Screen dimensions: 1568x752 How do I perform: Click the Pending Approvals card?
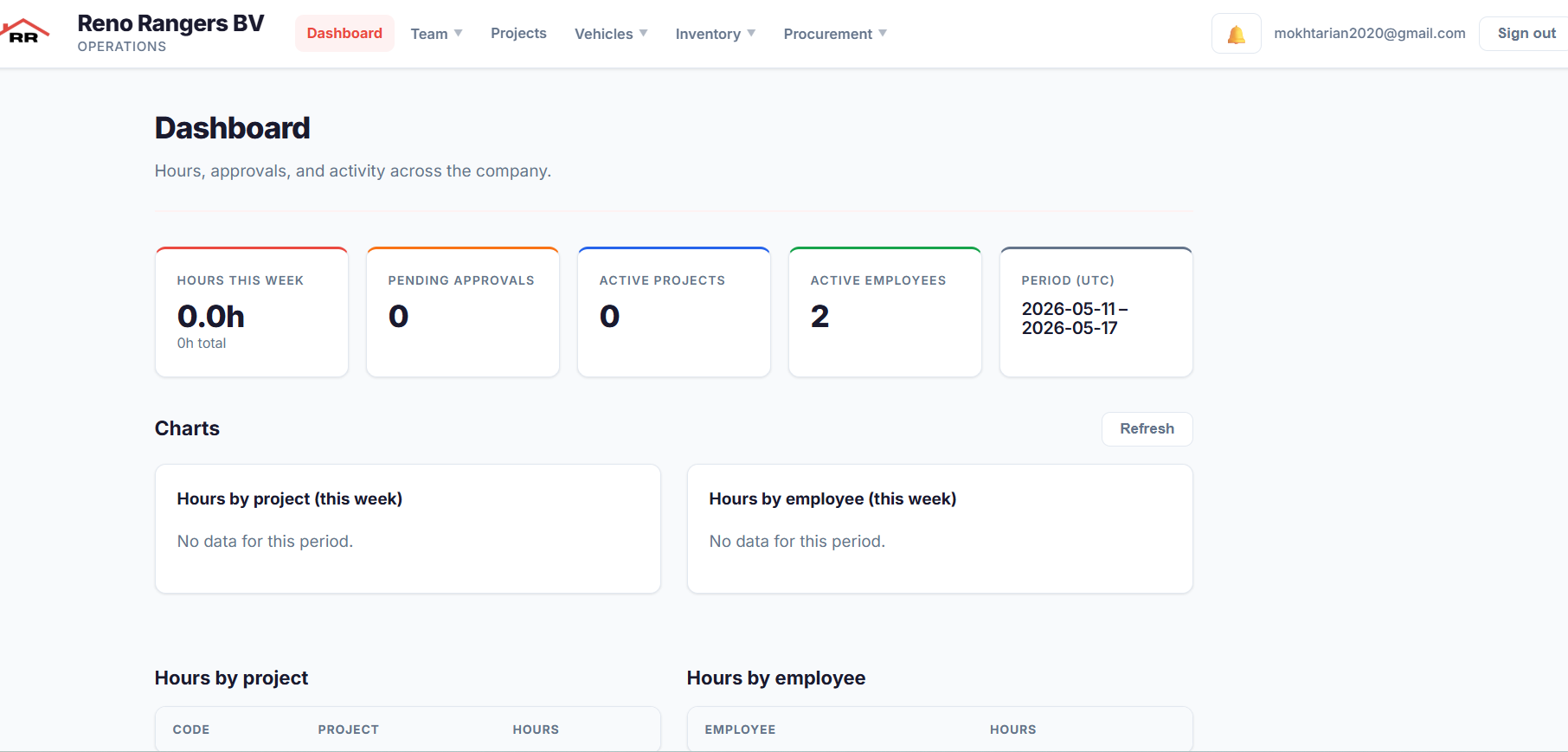point(463,312)
